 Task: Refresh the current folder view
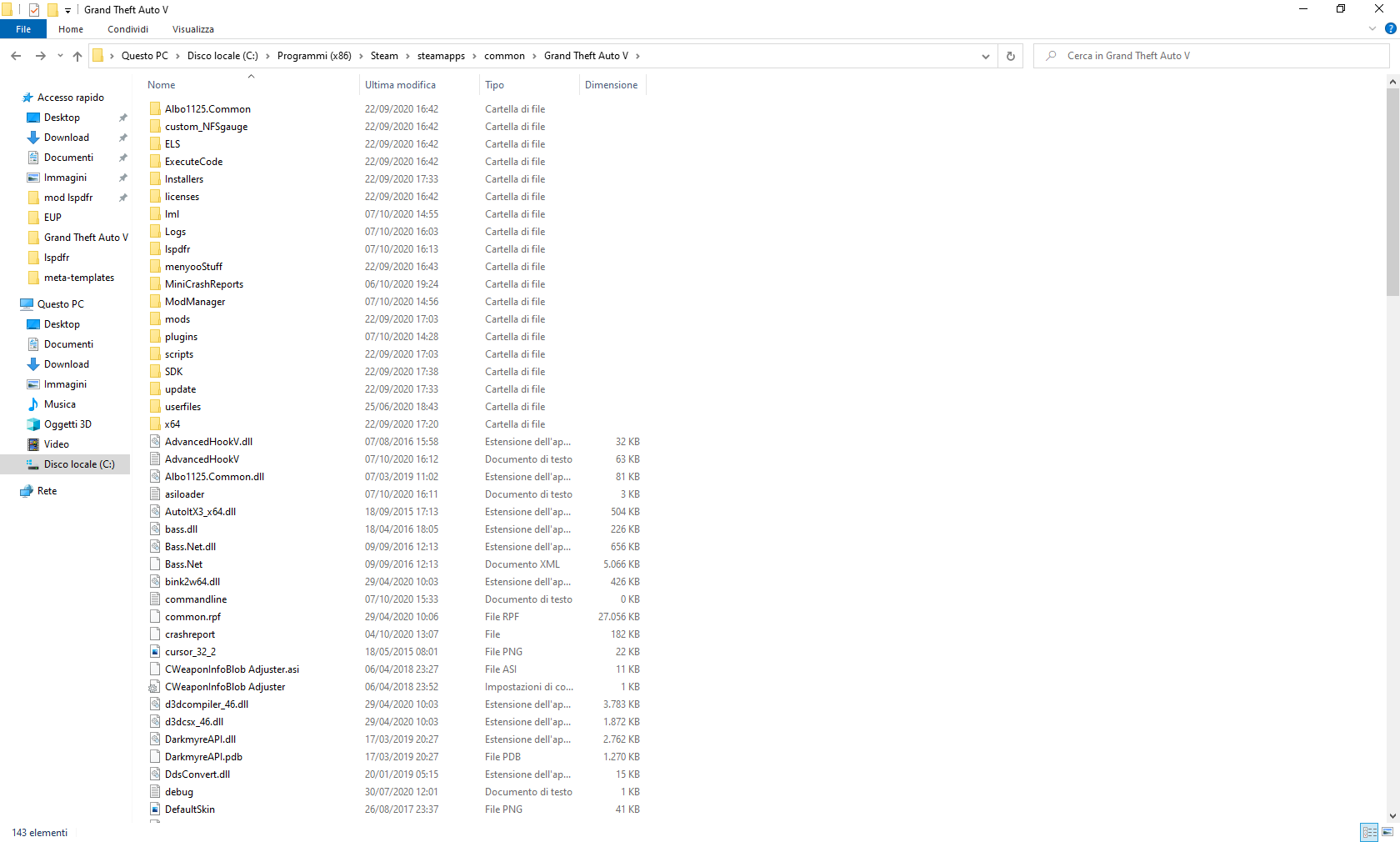pyautogui.click(x=1010, y=56)
